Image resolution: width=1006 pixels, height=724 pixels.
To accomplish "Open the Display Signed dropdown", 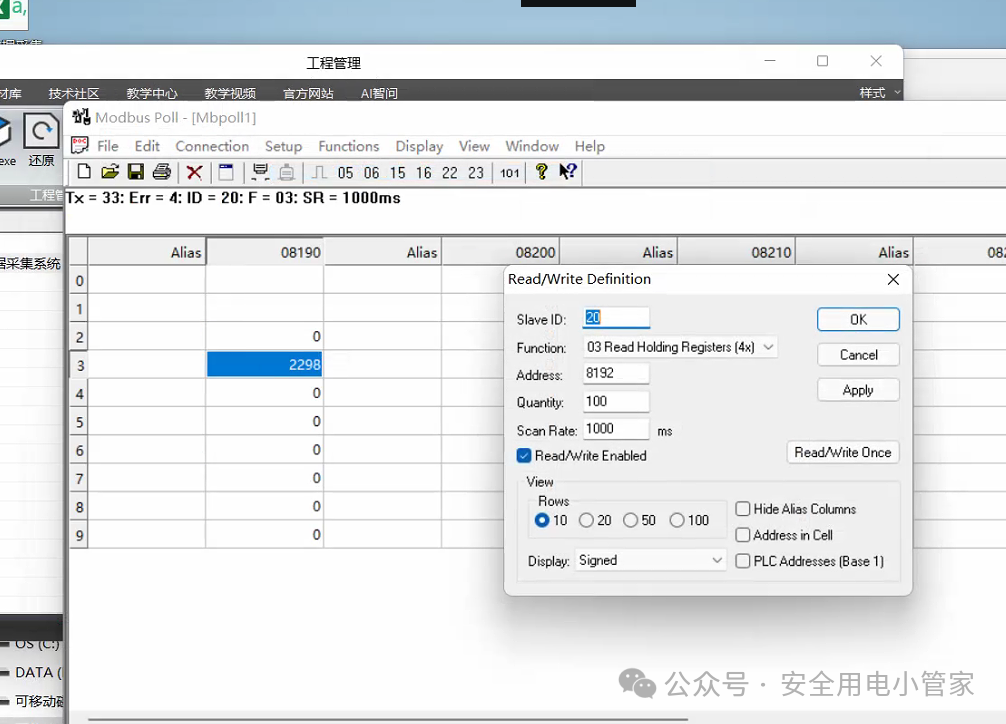I will [717, 560].
